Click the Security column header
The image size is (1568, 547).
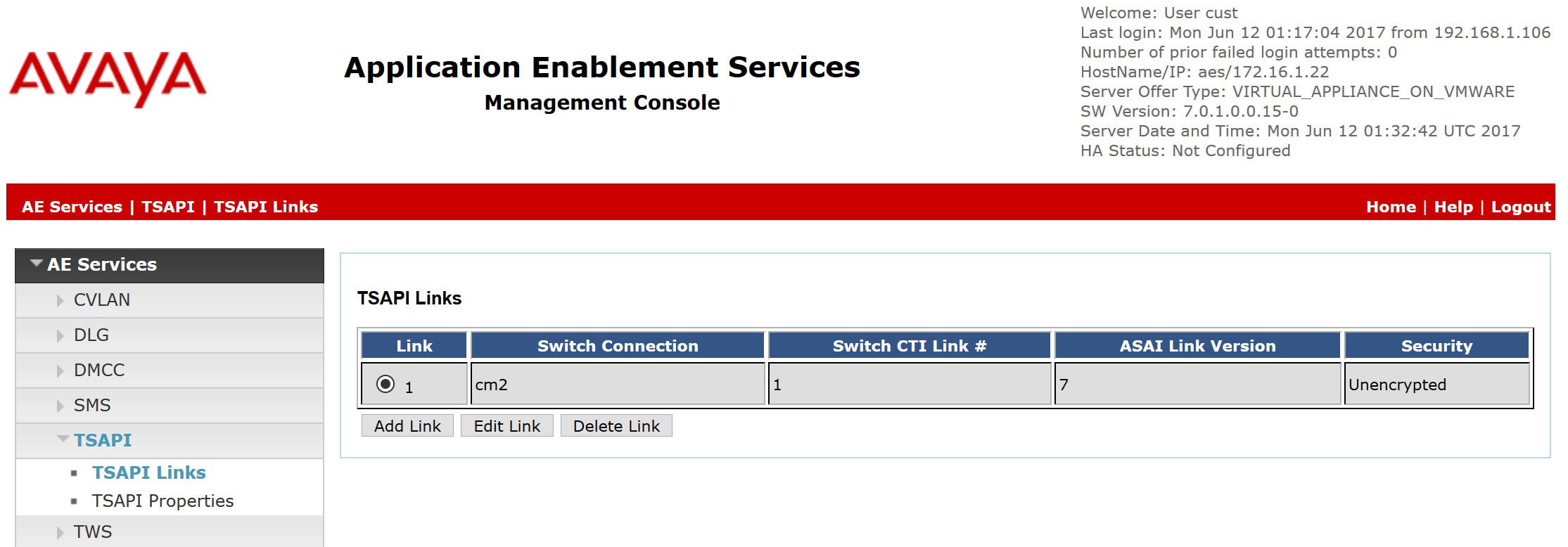[x=1436, y=346]
